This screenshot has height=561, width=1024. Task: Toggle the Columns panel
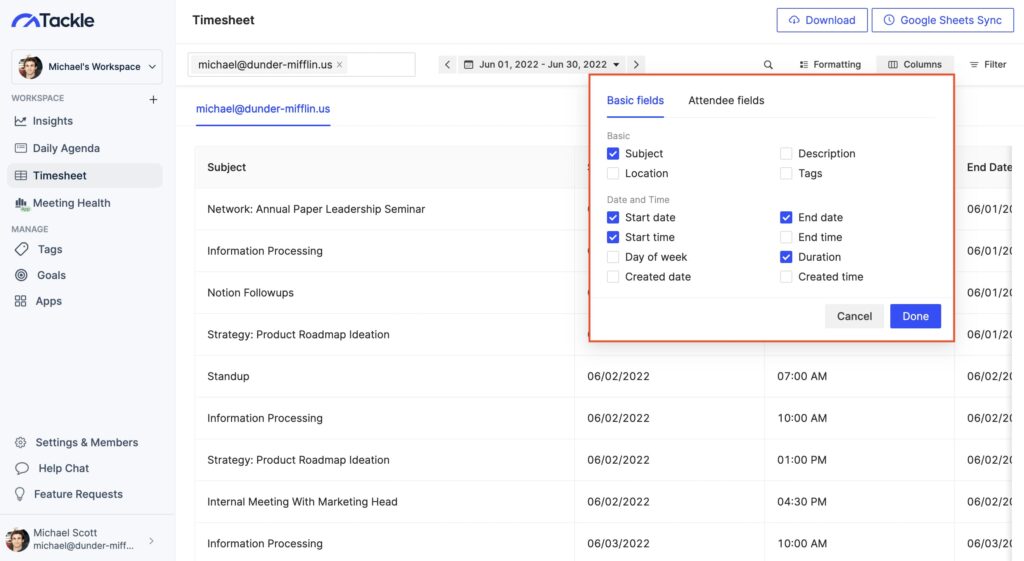[x=914, y=65]
